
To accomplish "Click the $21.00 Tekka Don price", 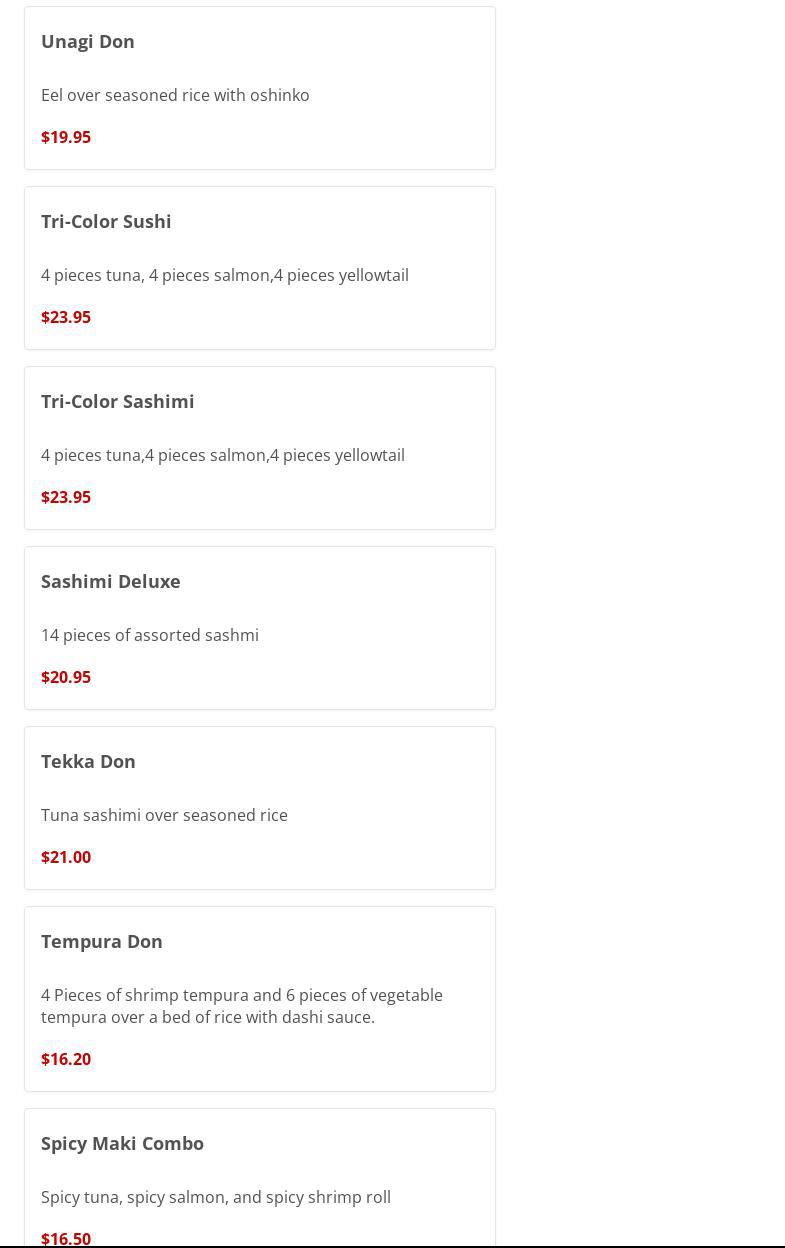I will pos(66,857).
